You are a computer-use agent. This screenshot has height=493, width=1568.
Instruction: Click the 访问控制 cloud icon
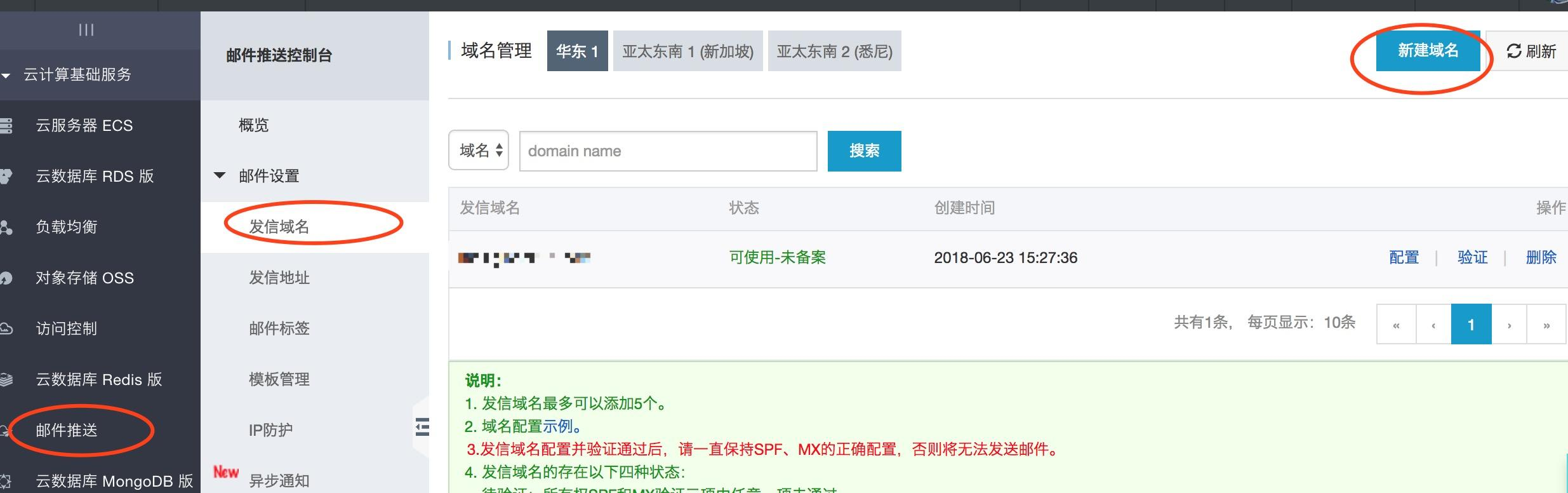pyautogui.click(x=6, y=328)
